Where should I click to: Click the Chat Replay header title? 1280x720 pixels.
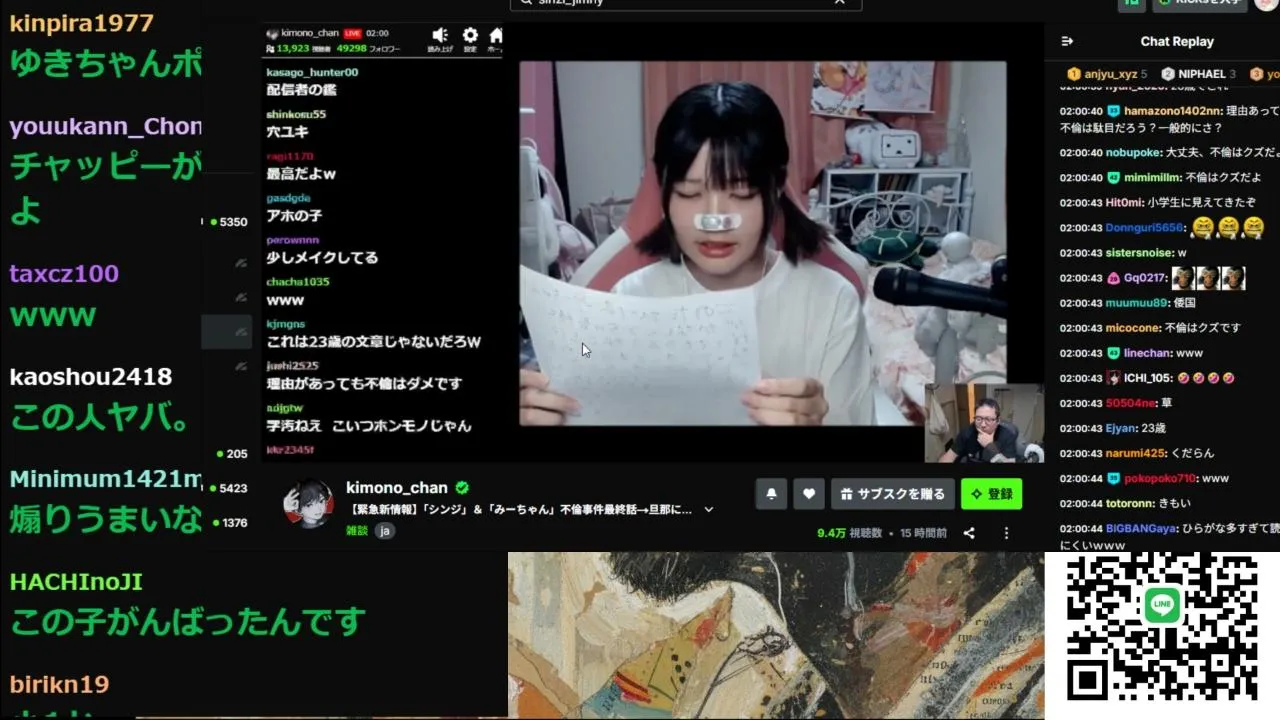coord(1177,41)
